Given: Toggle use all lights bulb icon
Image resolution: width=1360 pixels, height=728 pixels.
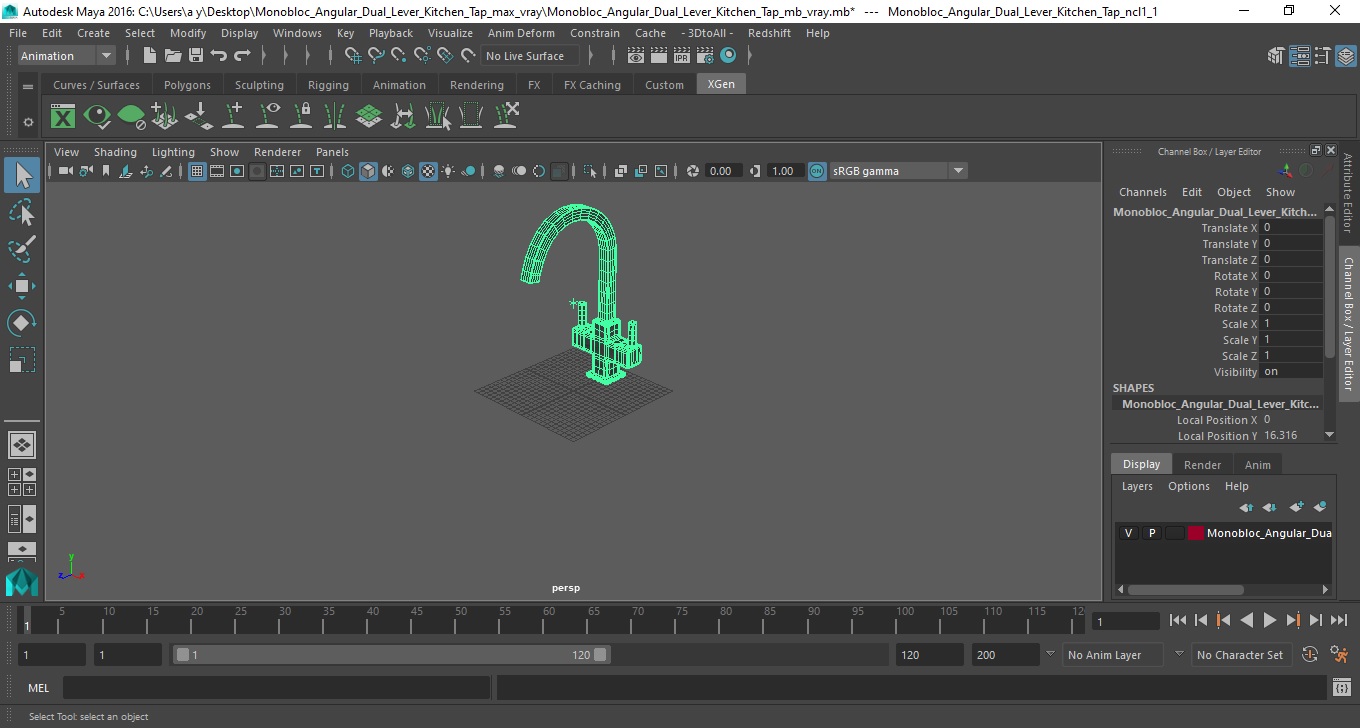Looking at the screenshot, I should point(448,171).
